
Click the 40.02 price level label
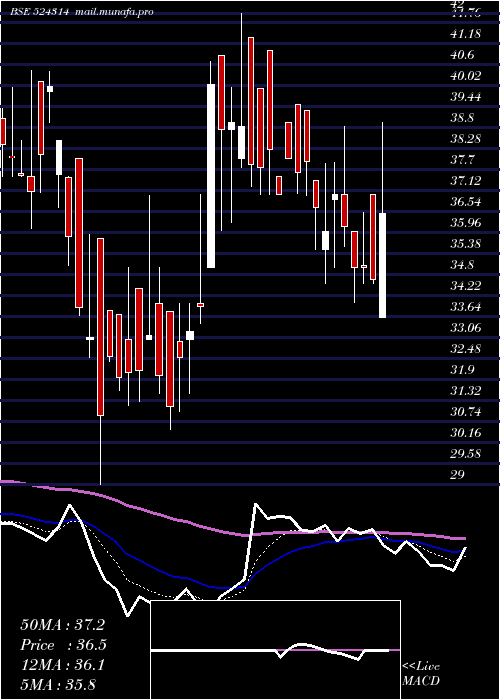click(466, 75)
